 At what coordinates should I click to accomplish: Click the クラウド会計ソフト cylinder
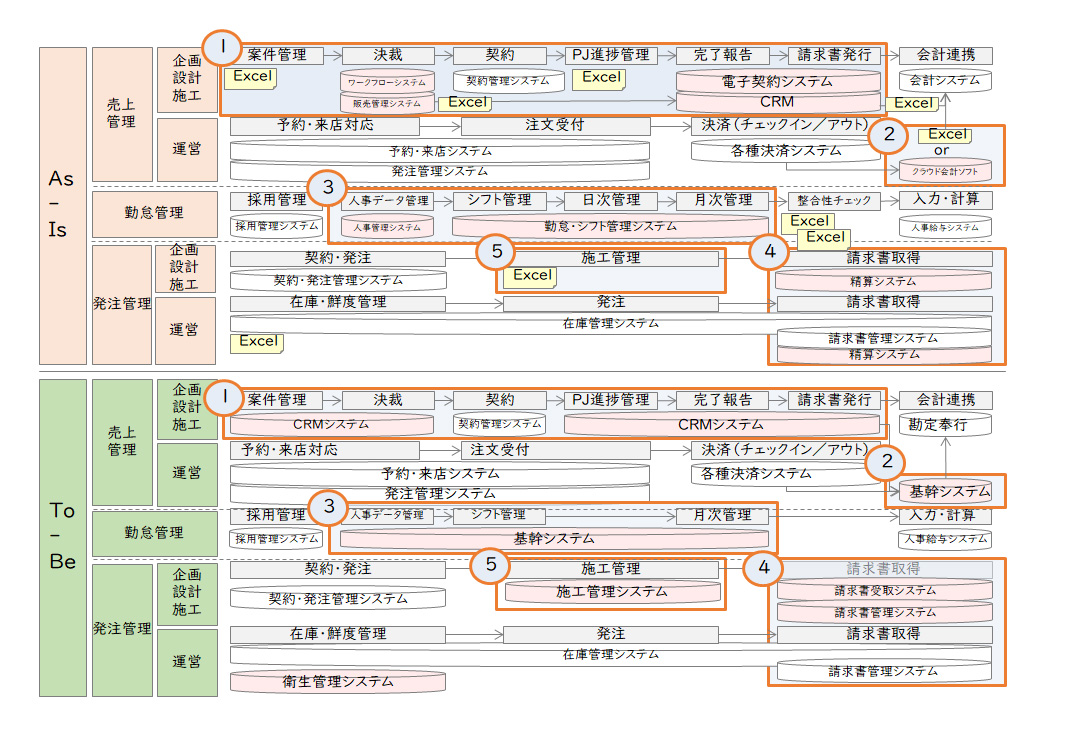(x=945, y=170)
